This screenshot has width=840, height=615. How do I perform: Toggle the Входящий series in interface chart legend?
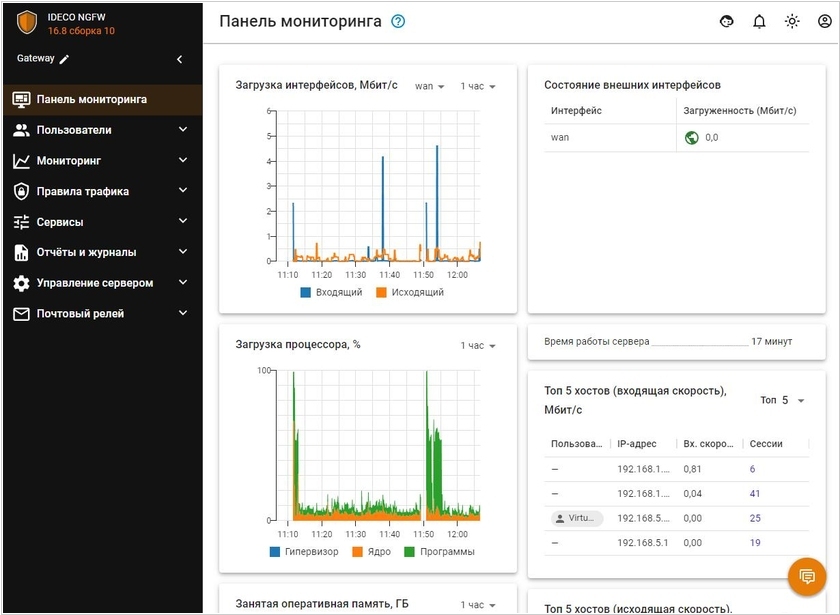click(x=331, y=292)
